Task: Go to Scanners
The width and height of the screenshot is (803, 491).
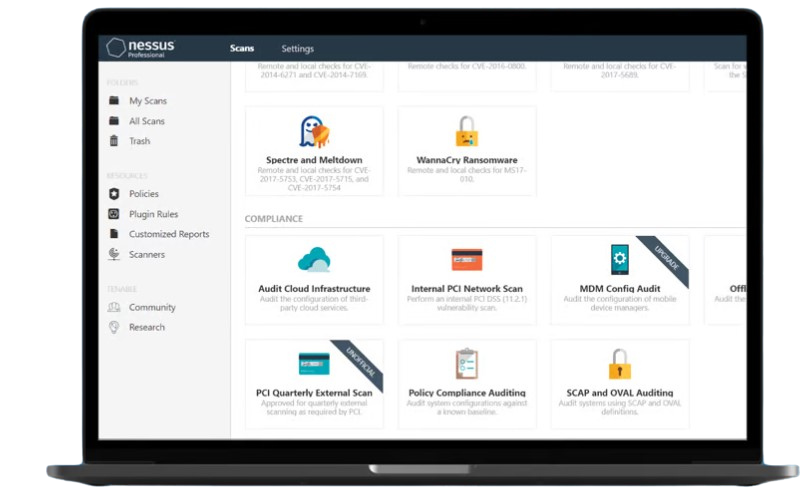Action: (x=146, y=254)
